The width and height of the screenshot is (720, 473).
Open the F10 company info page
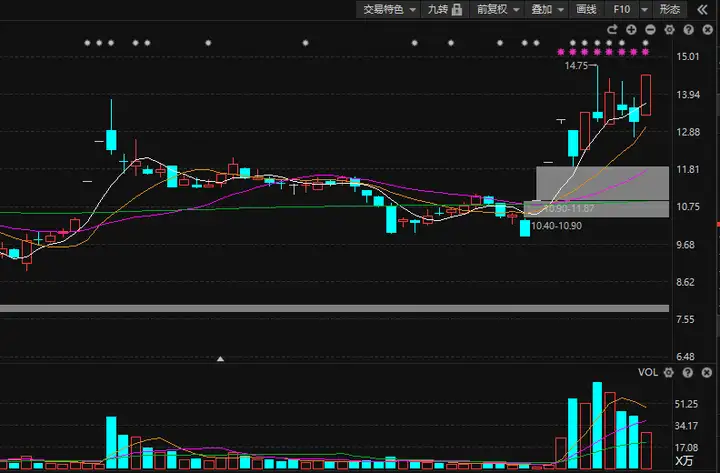click(622, 9)
